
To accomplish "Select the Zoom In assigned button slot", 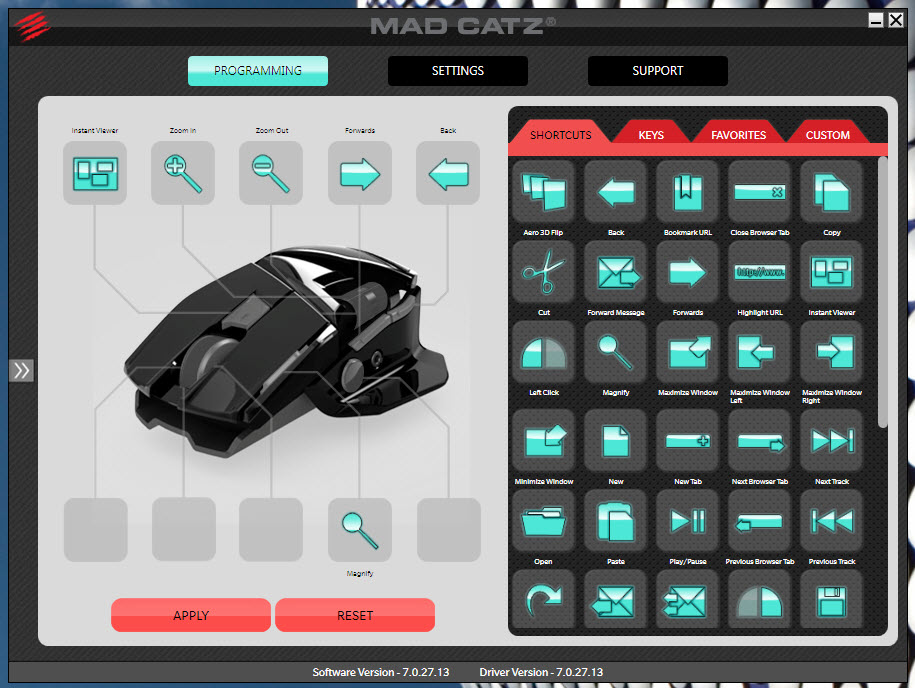I will [x=183, y=173].
